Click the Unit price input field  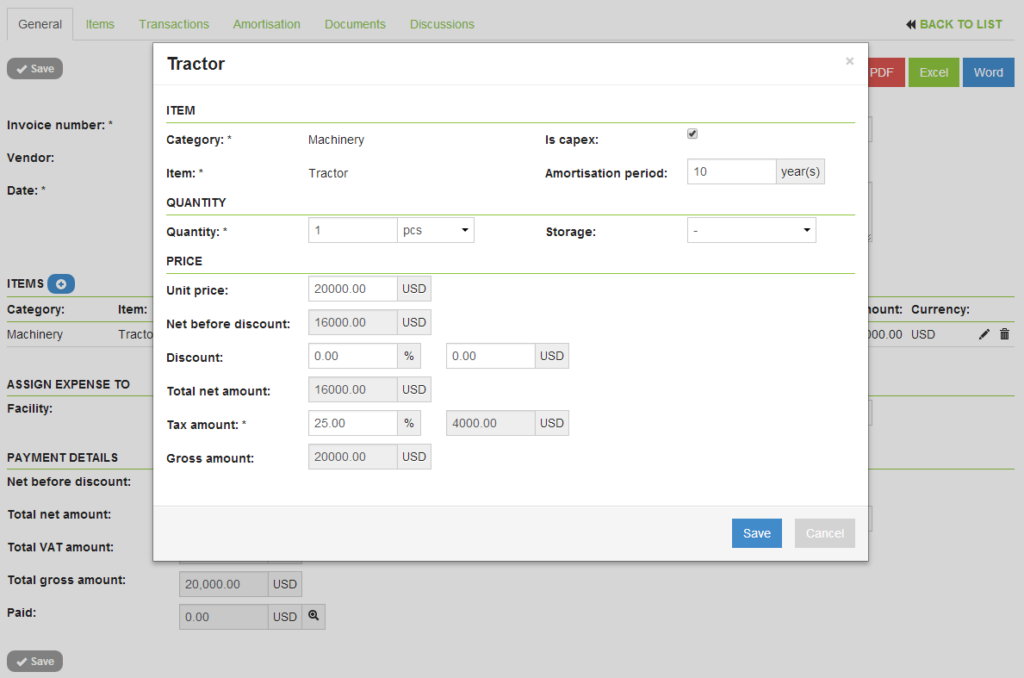pyautogui.click(x=353, y=289)
